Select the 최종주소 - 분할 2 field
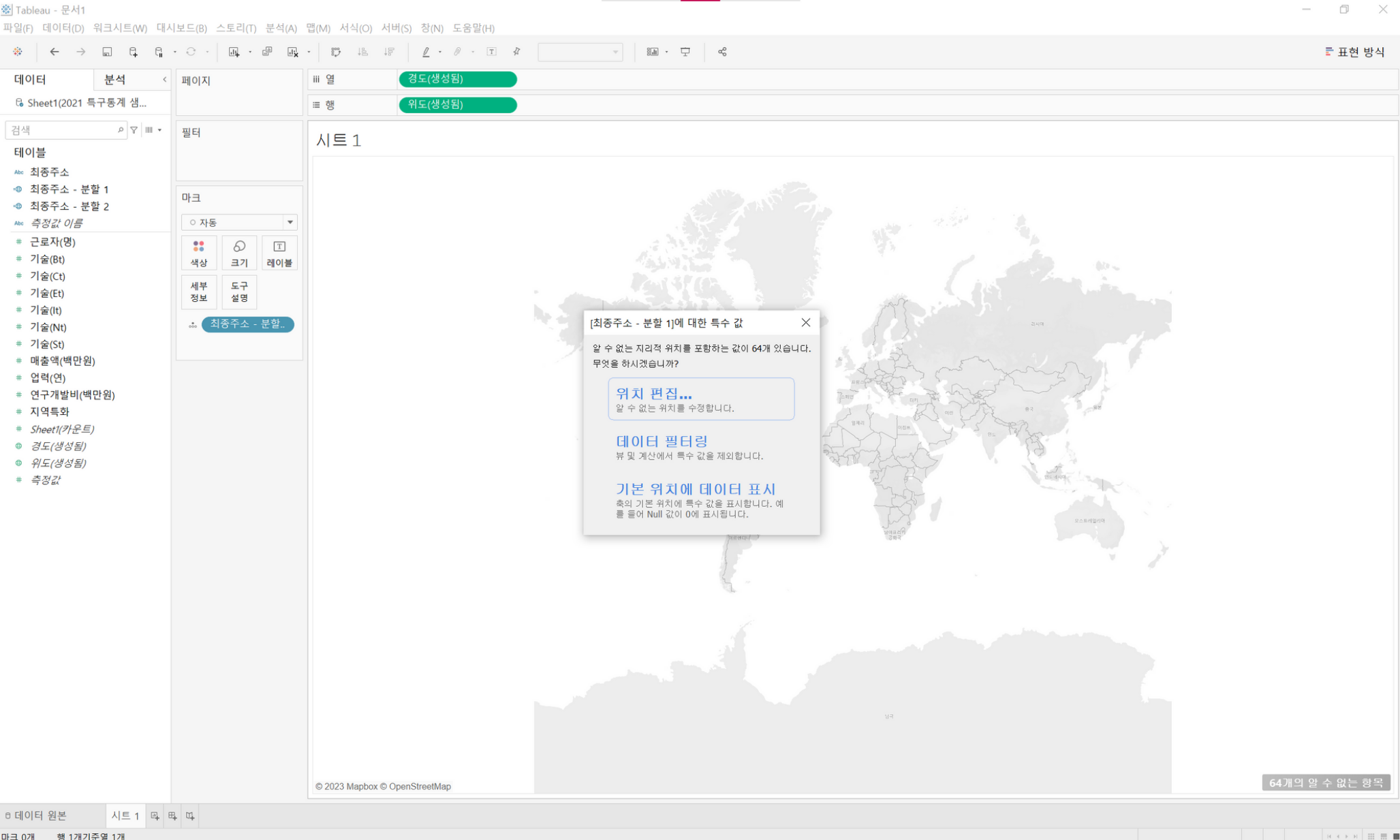This screenshot has height=840, width=1400. (x=69, y=206)
